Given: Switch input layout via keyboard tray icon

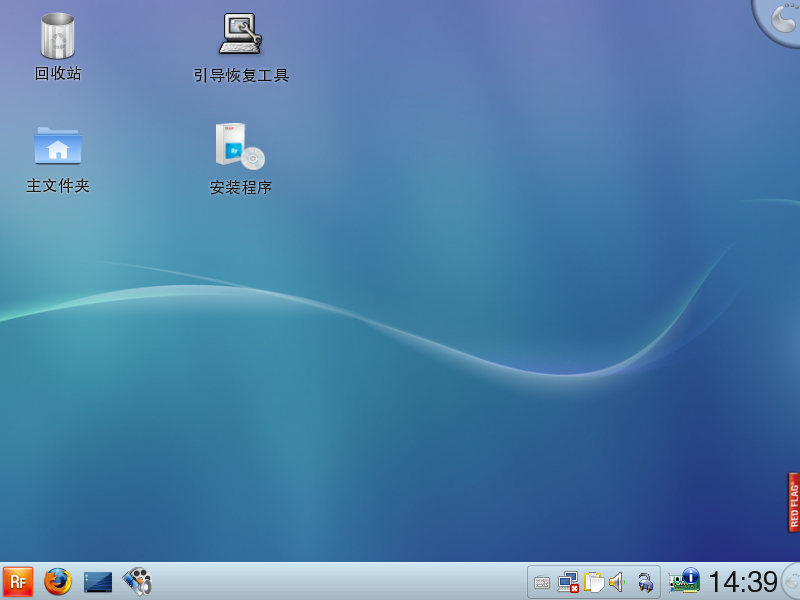Looking at the screenshot, I should [541, 582].
